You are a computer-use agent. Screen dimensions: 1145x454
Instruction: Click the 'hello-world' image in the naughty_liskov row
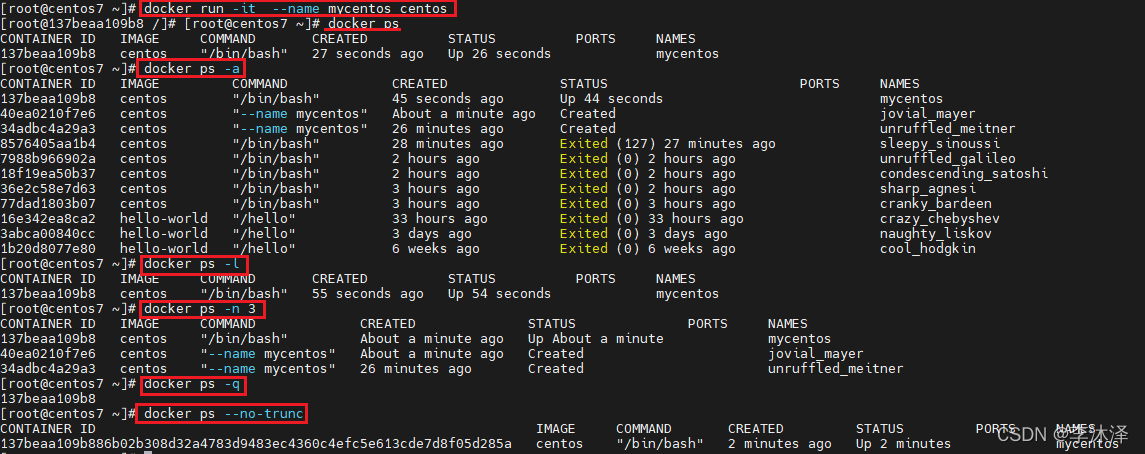pyautogui.click(x=164, y=234)
